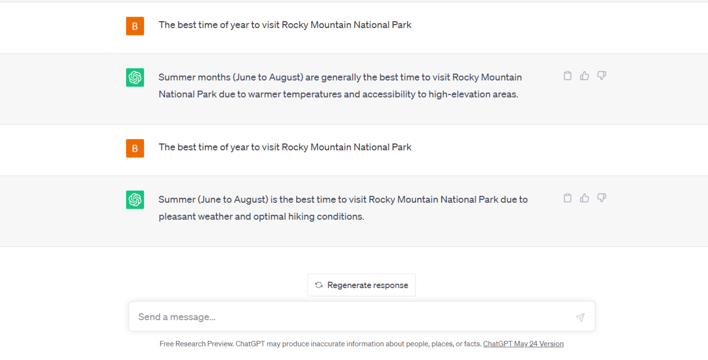The width and height of the screenshot is (708, 360).
Task: Copy the second response about pleasant weather
Action: [x=568, y=198]
